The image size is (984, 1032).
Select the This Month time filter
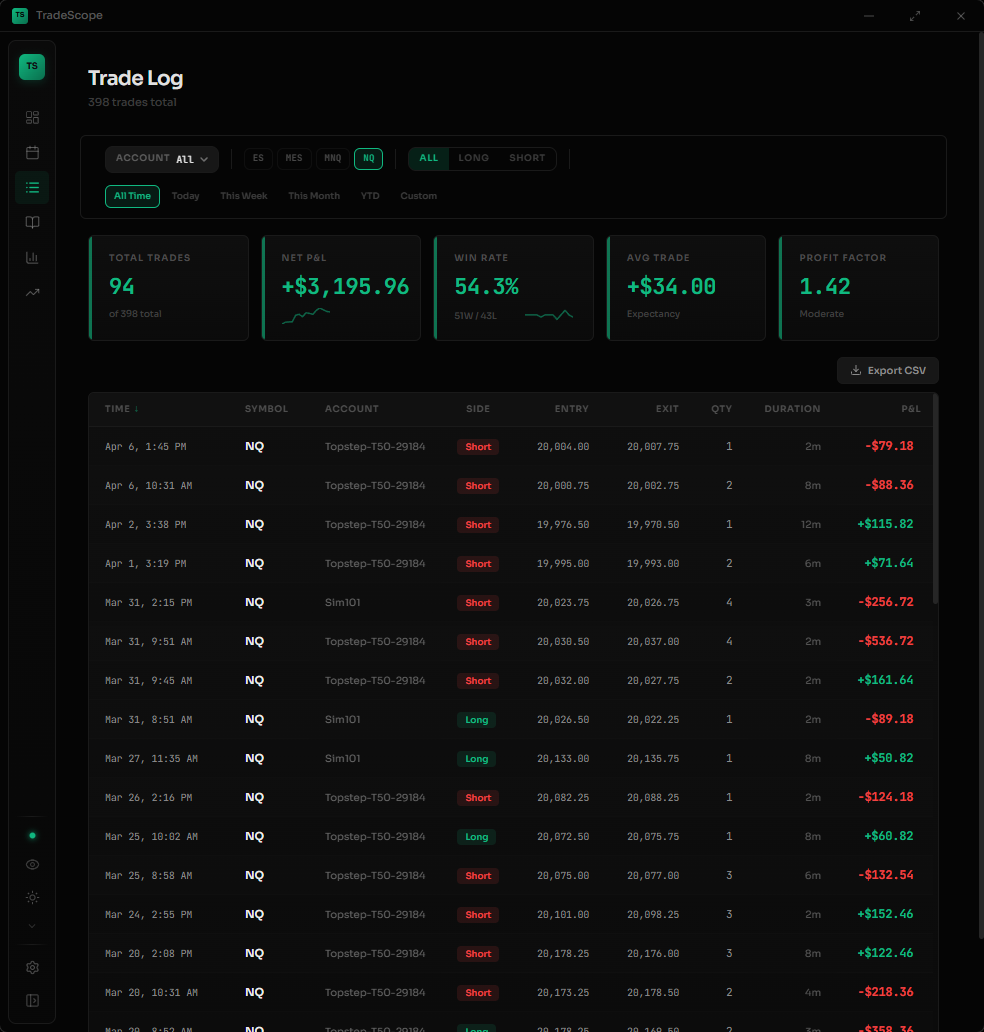click(x=314, y=195)
